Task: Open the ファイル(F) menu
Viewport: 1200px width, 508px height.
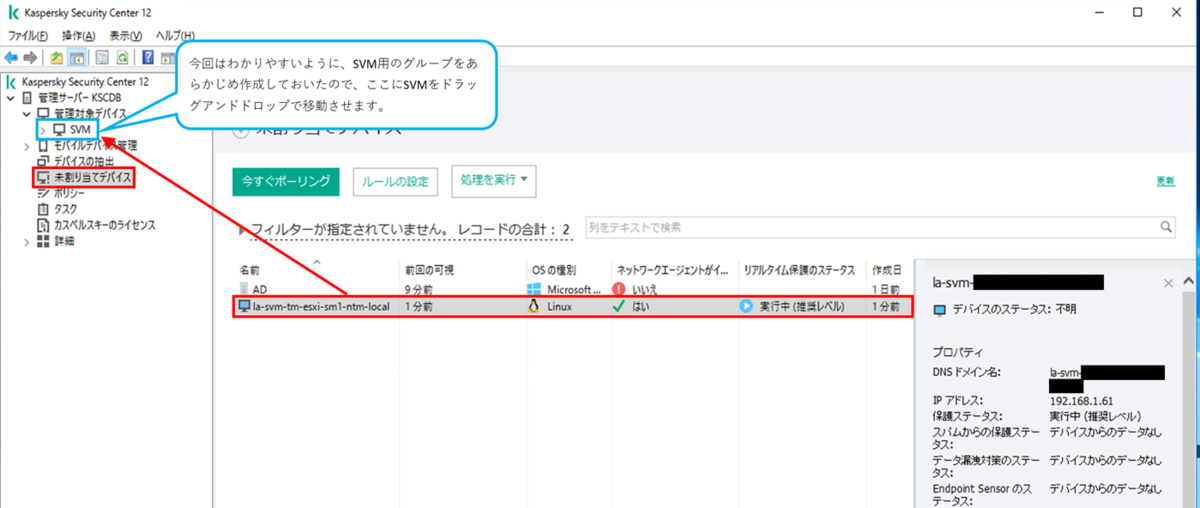Action: [x=27, y=35]
